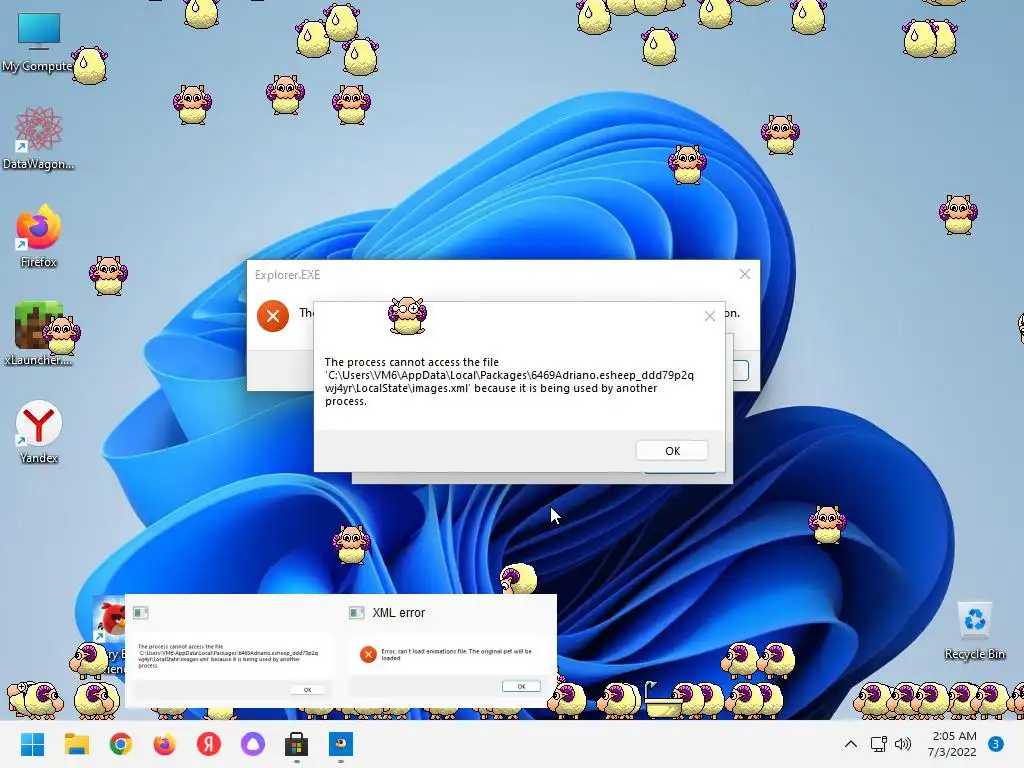Open the Recycle Bin on the desktop

tap(974, 630)
